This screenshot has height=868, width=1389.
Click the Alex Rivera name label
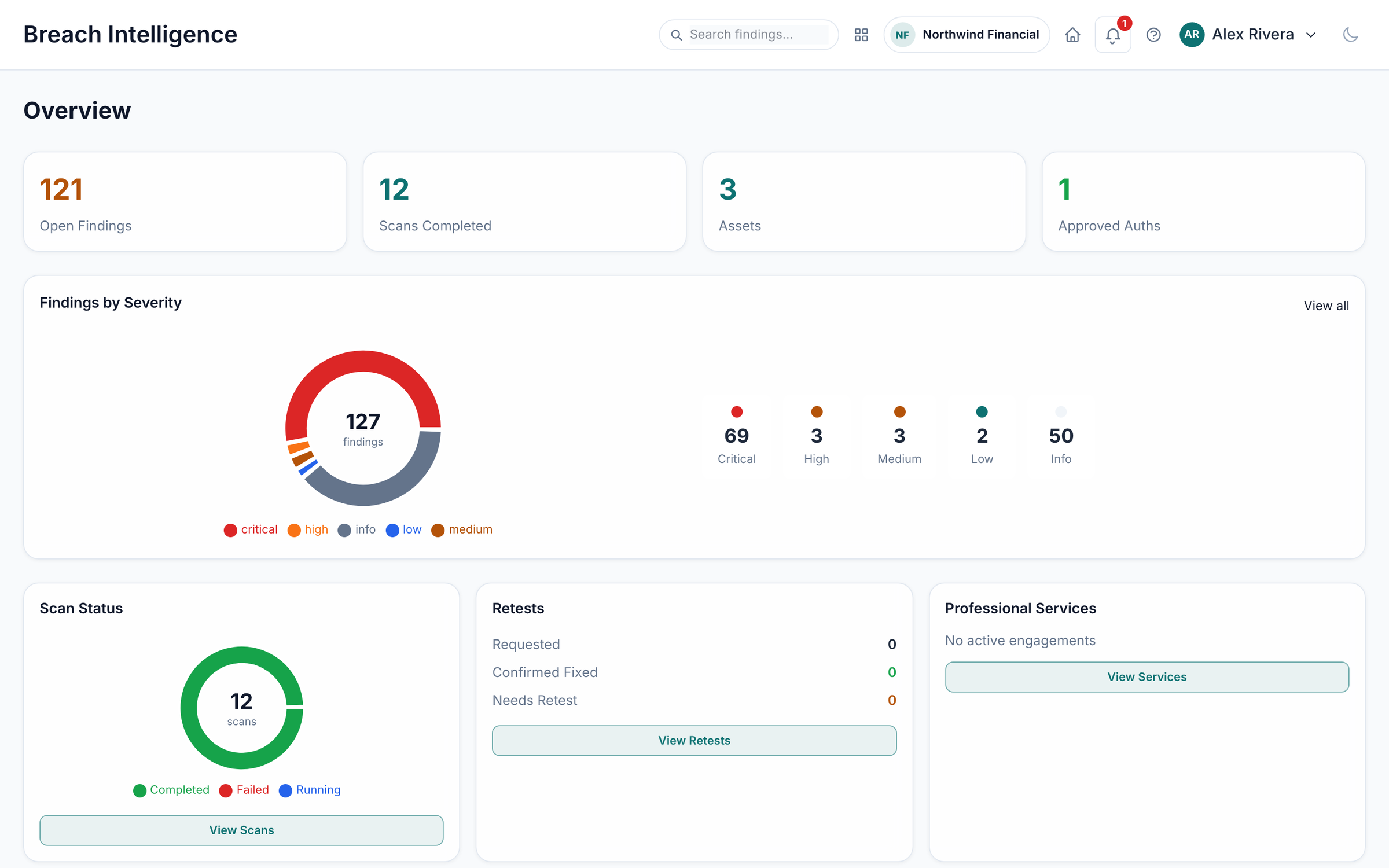tap(1252, 35)
